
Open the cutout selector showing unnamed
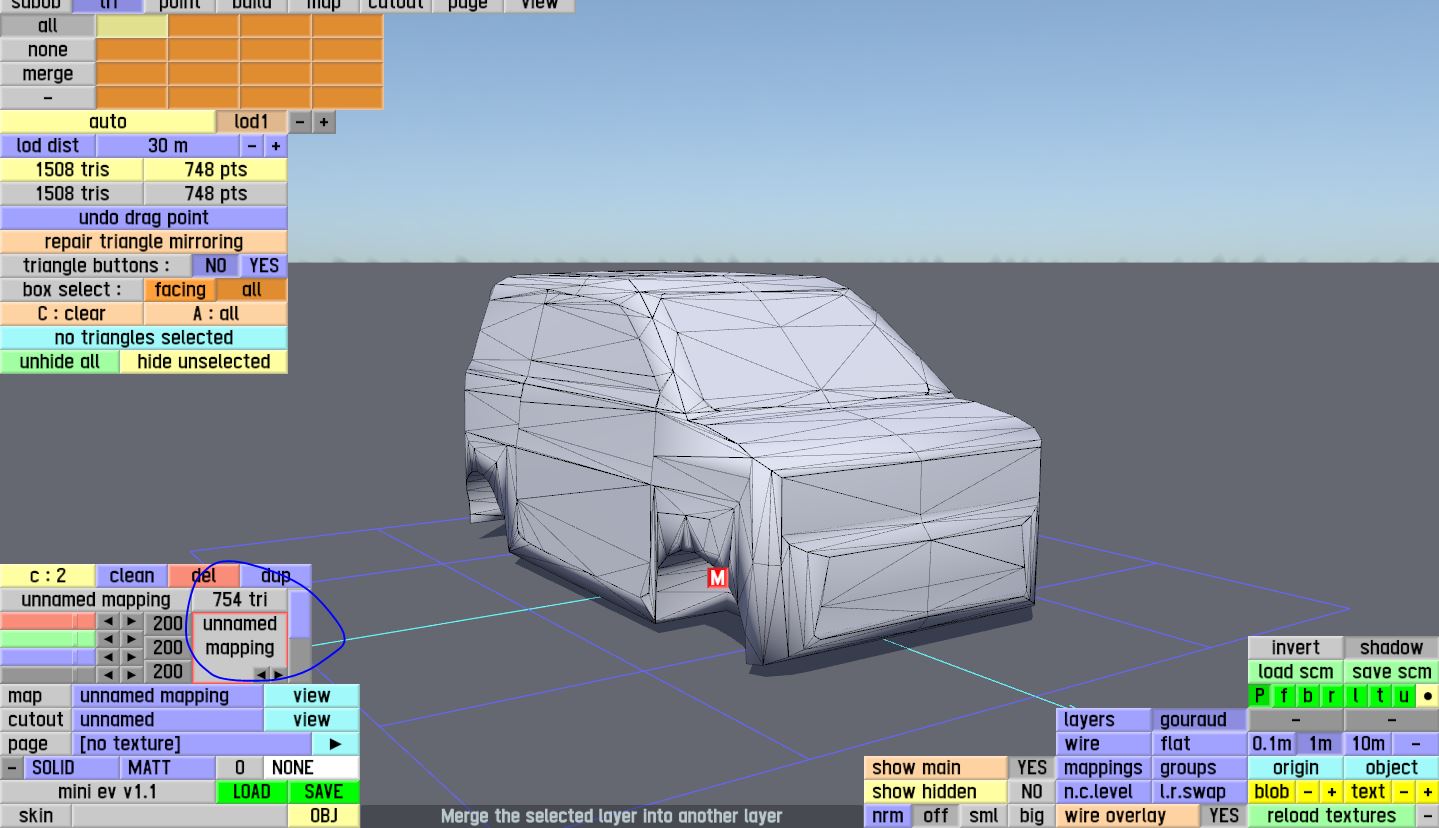[168, 720]
